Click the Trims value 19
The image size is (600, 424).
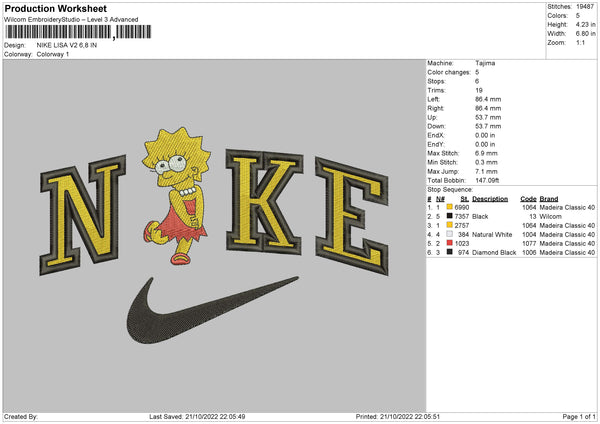point(479,90)
